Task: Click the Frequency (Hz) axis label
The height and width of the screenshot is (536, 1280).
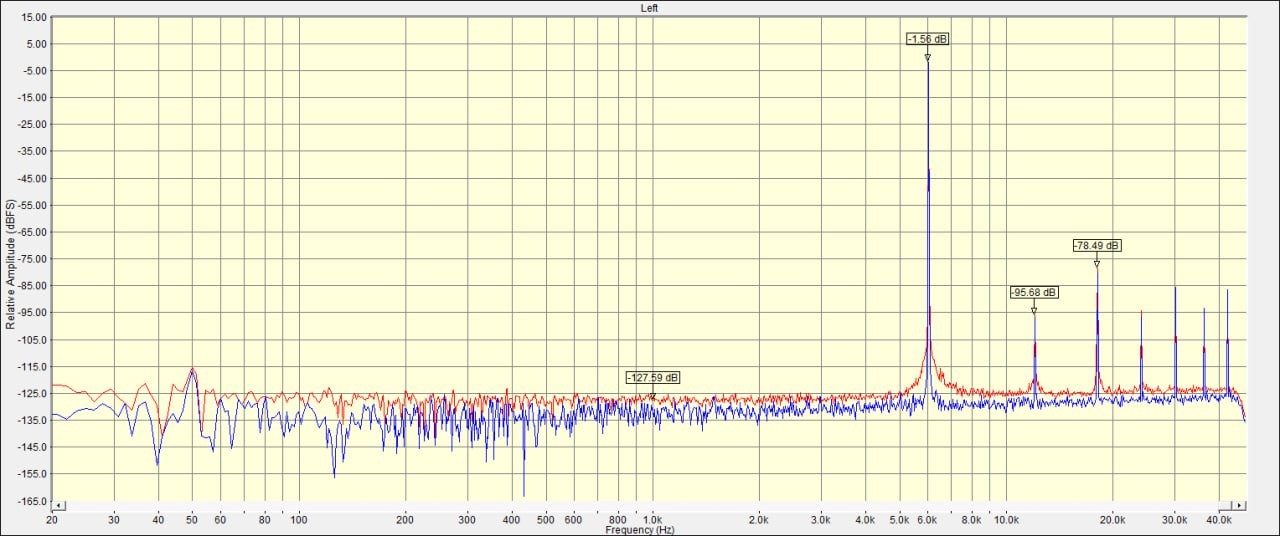Action: [639, 530]
